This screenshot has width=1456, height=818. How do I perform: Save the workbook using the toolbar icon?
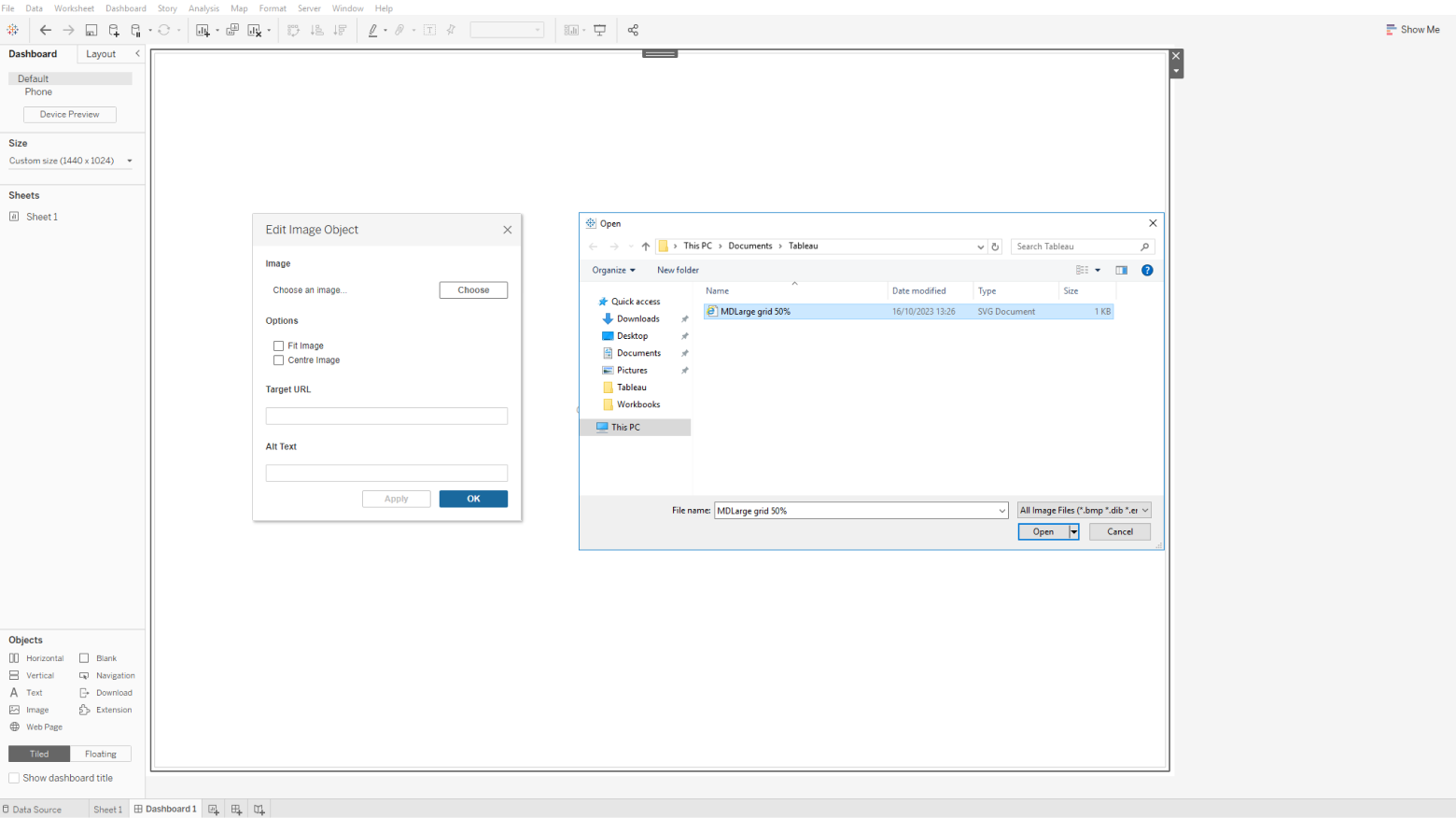pos(91,30)
